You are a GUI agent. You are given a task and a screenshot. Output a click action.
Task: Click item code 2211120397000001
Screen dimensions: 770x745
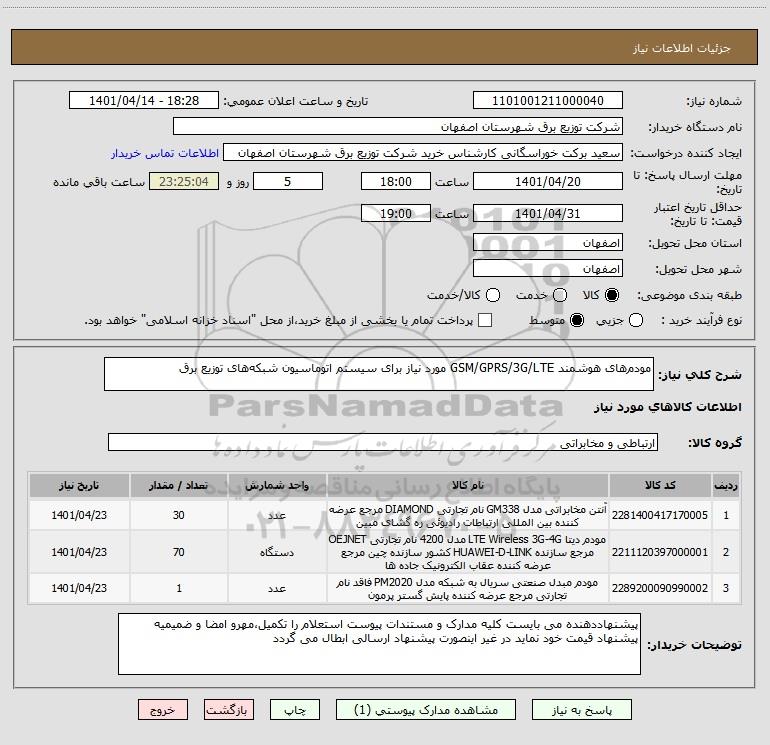[660, 552]
